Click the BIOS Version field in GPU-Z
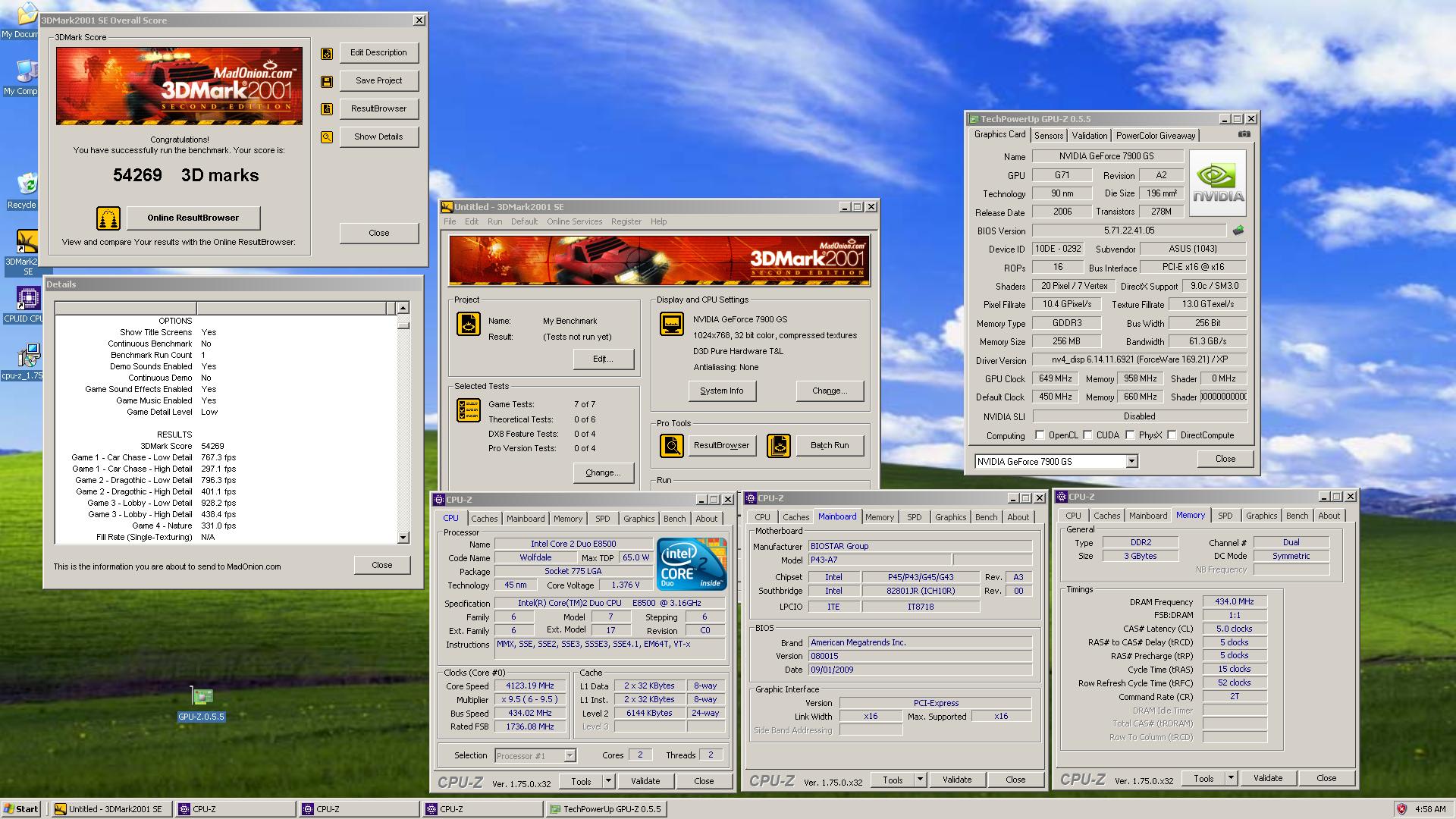This screenshot has height=819, width=1456. point(1129,231)
